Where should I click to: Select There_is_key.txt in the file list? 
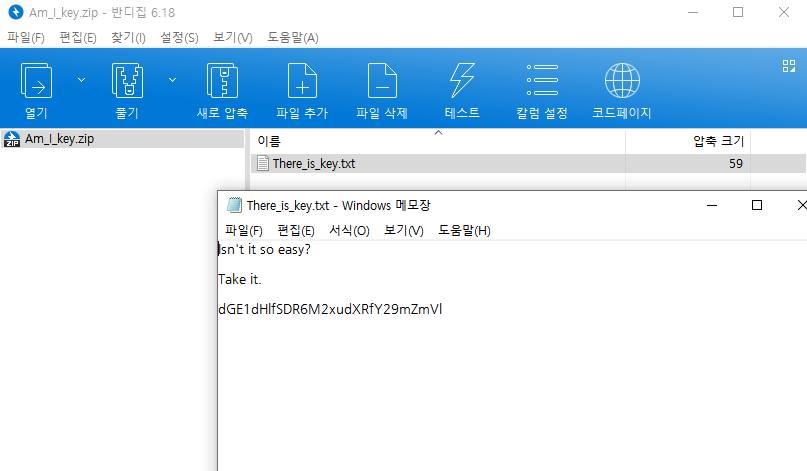point(314,164)
